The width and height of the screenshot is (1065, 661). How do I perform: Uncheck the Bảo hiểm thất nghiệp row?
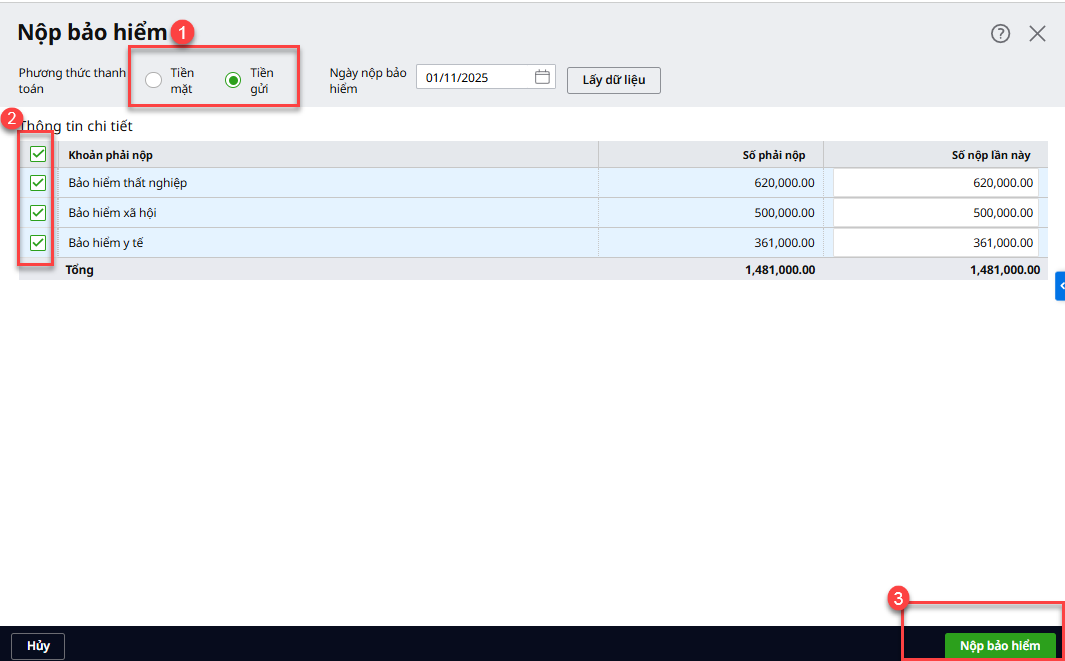(x=38, y=183)
